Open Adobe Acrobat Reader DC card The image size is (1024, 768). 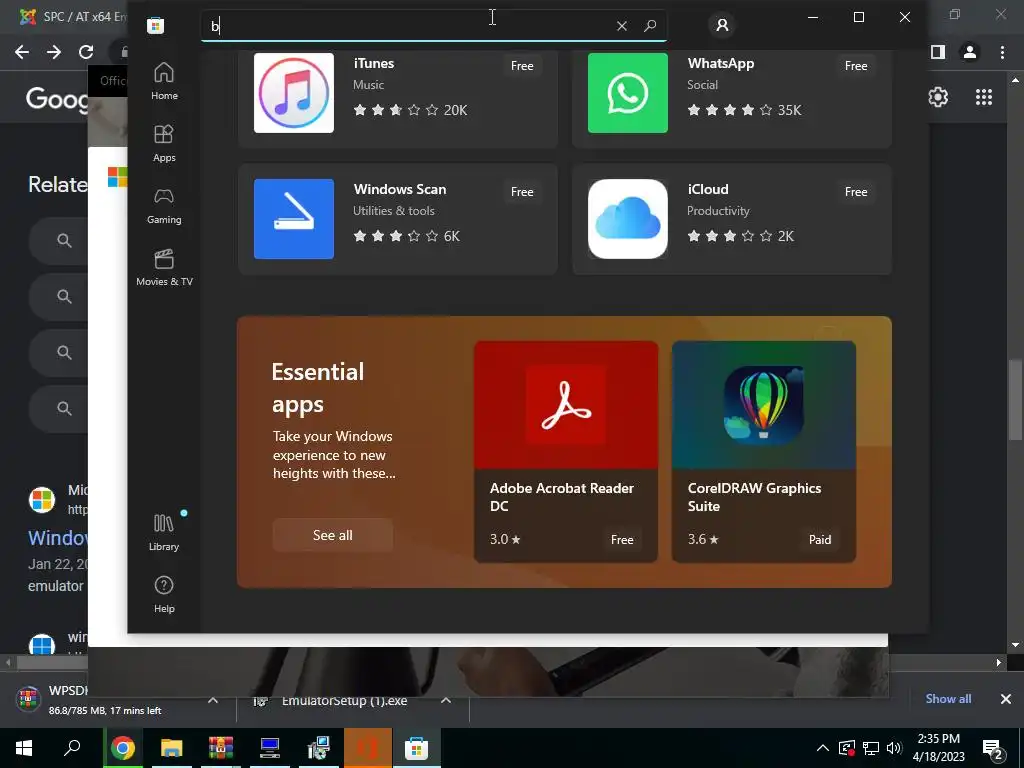tap(566, 451)
